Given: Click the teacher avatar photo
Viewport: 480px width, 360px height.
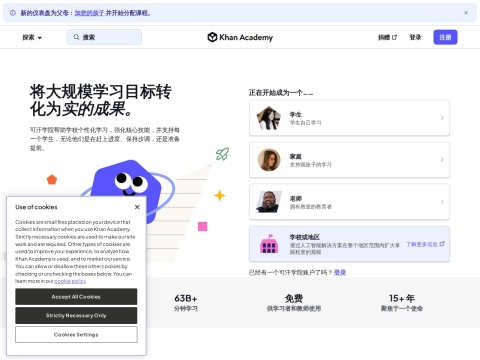Looking at the screenshot, I should coord(269,202).
